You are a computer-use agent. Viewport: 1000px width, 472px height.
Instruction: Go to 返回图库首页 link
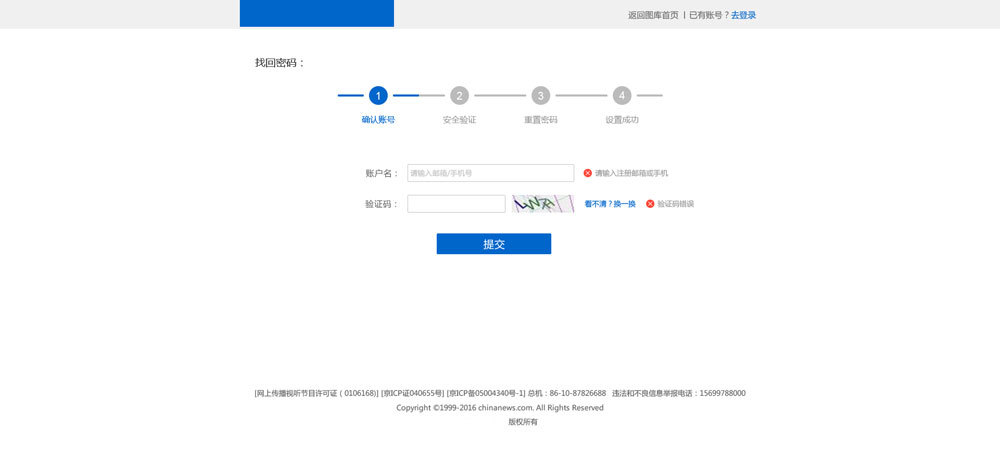[x=653, y=15]
